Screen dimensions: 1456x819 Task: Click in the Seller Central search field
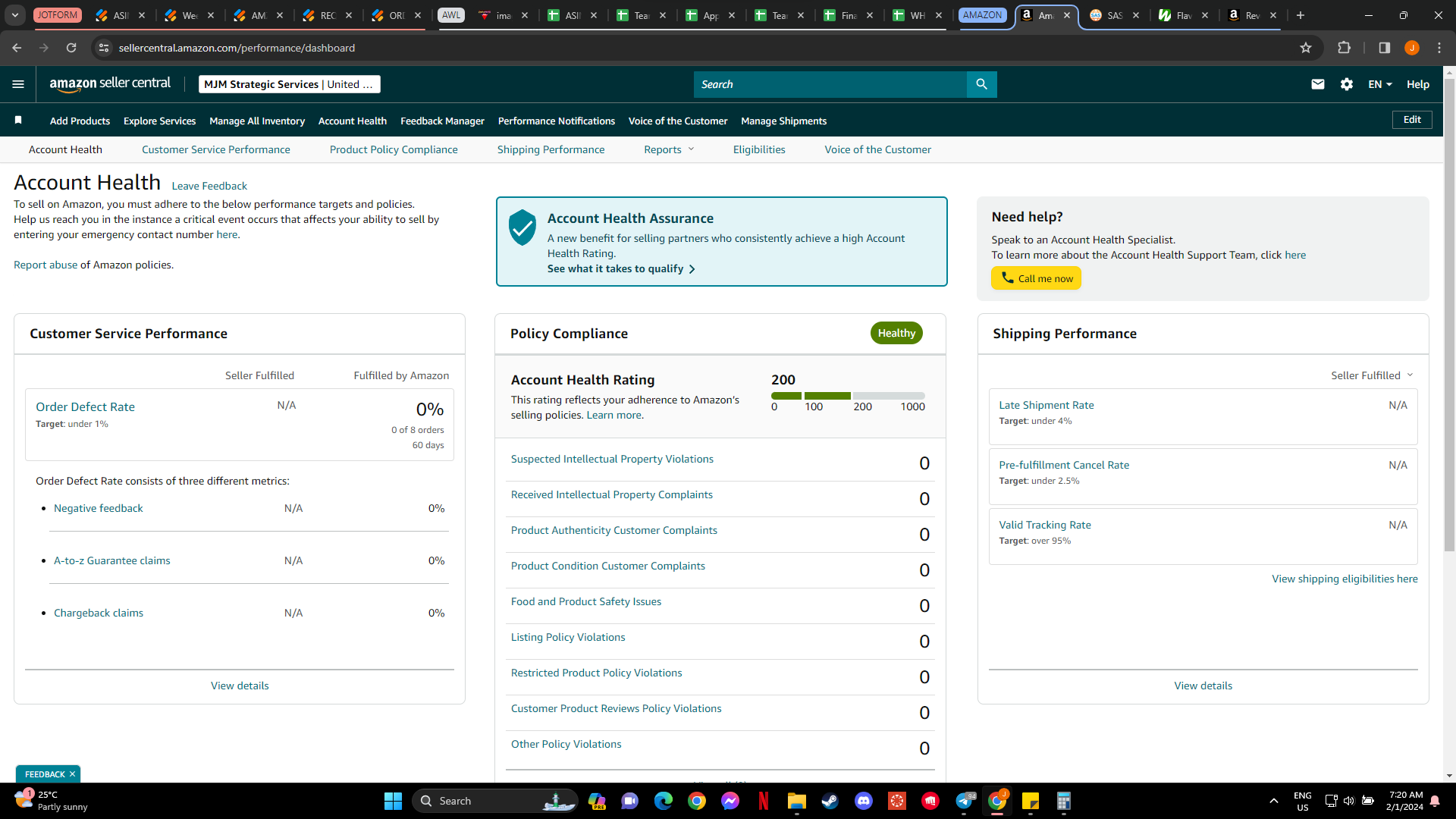point(830,84)
